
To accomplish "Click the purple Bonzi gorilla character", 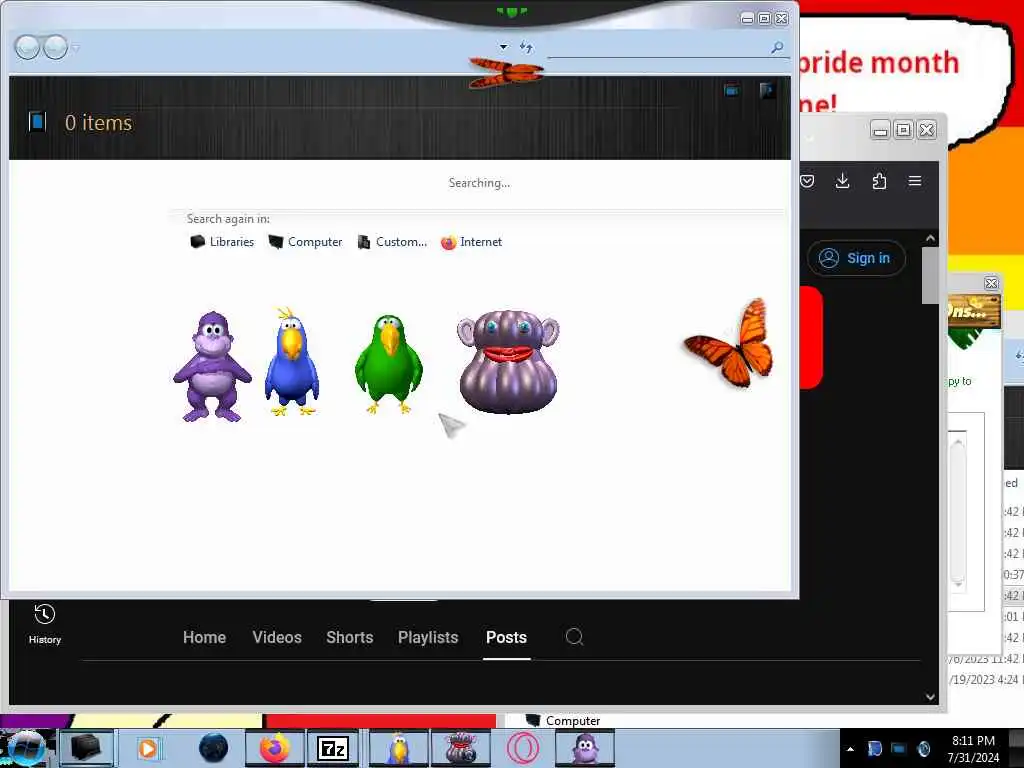I will [212, 366].
